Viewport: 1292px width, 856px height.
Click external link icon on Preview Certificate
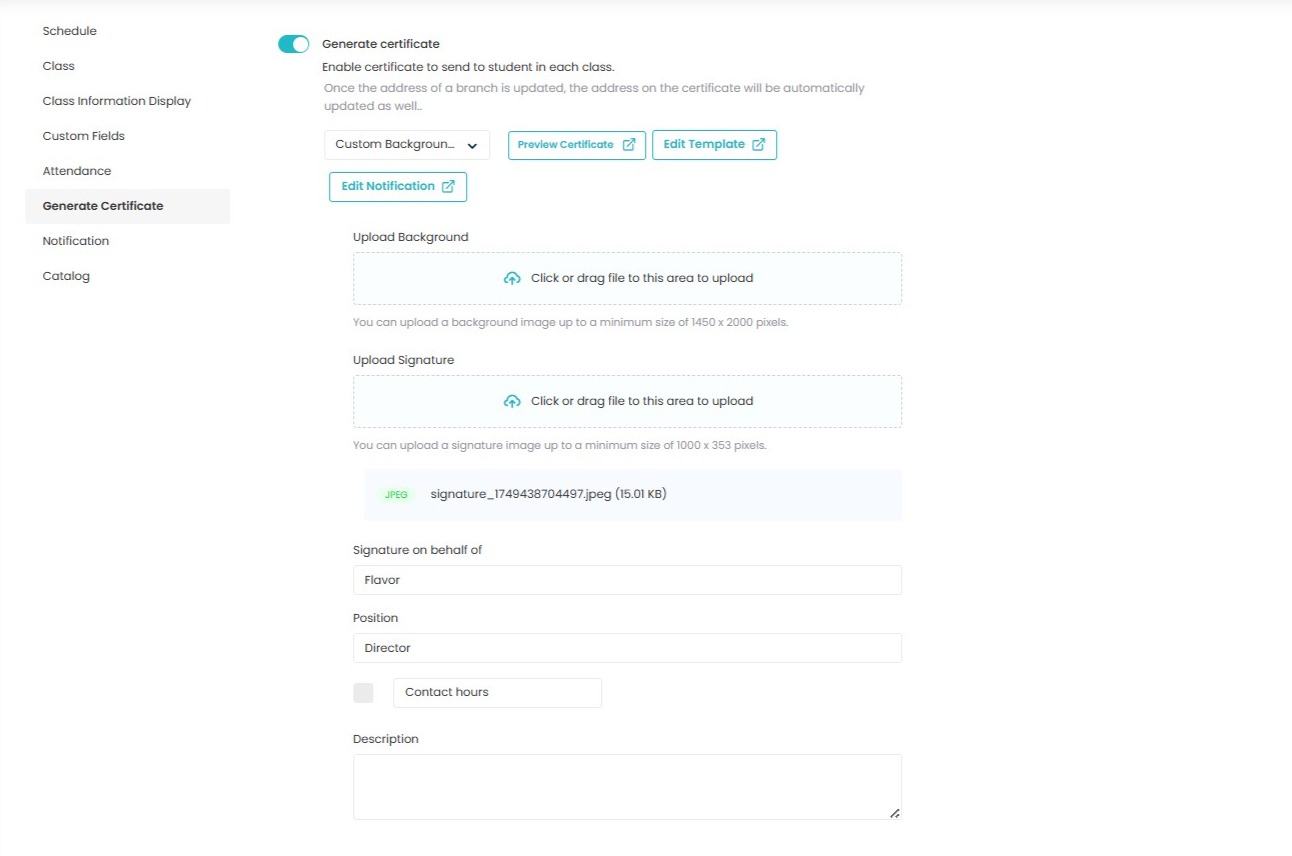click(x=629, y=145)
